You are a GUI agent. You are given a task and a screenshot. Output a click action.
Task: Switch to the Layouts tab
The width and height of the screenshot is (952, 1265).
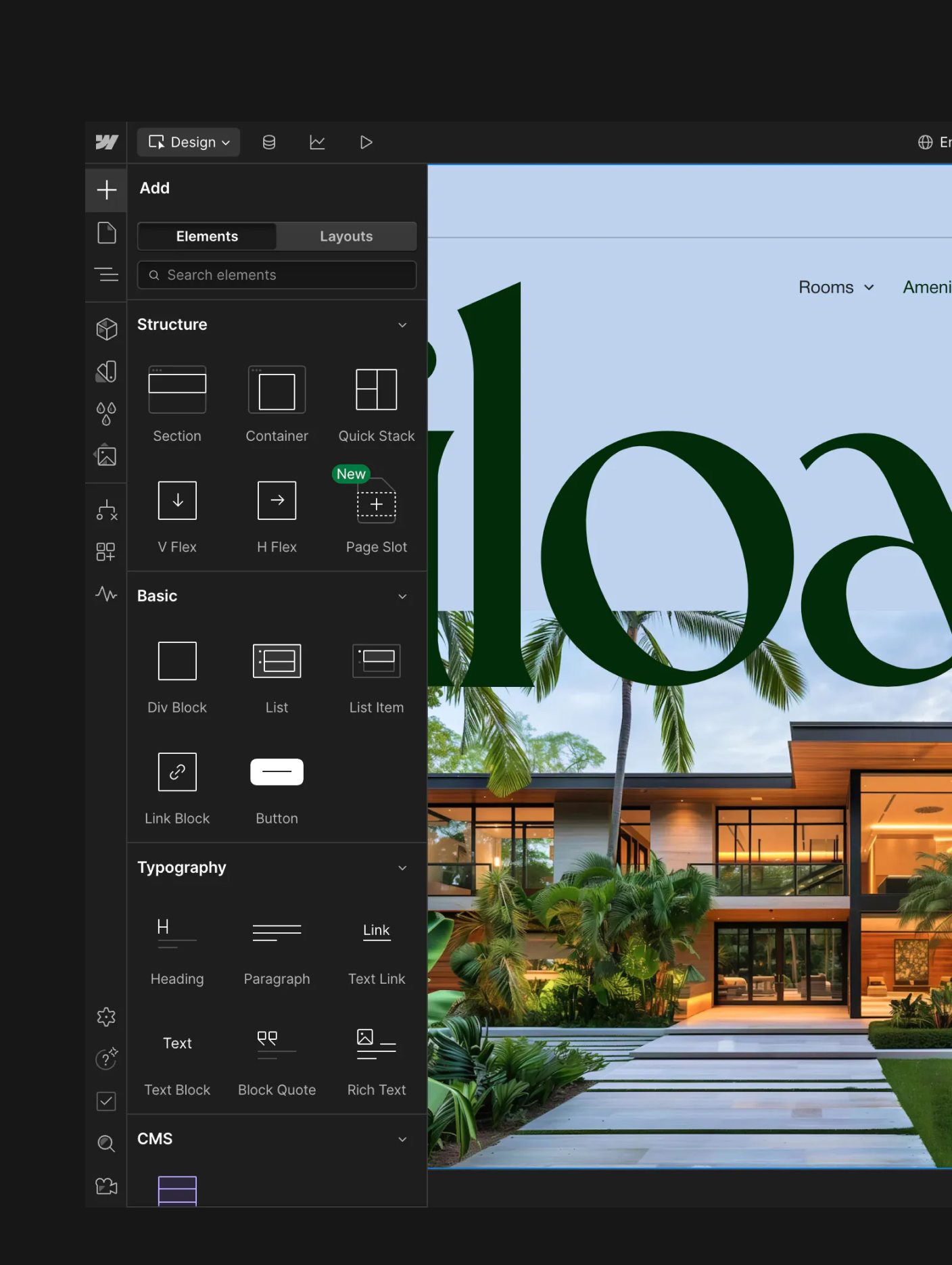click(x=346, y=236)
